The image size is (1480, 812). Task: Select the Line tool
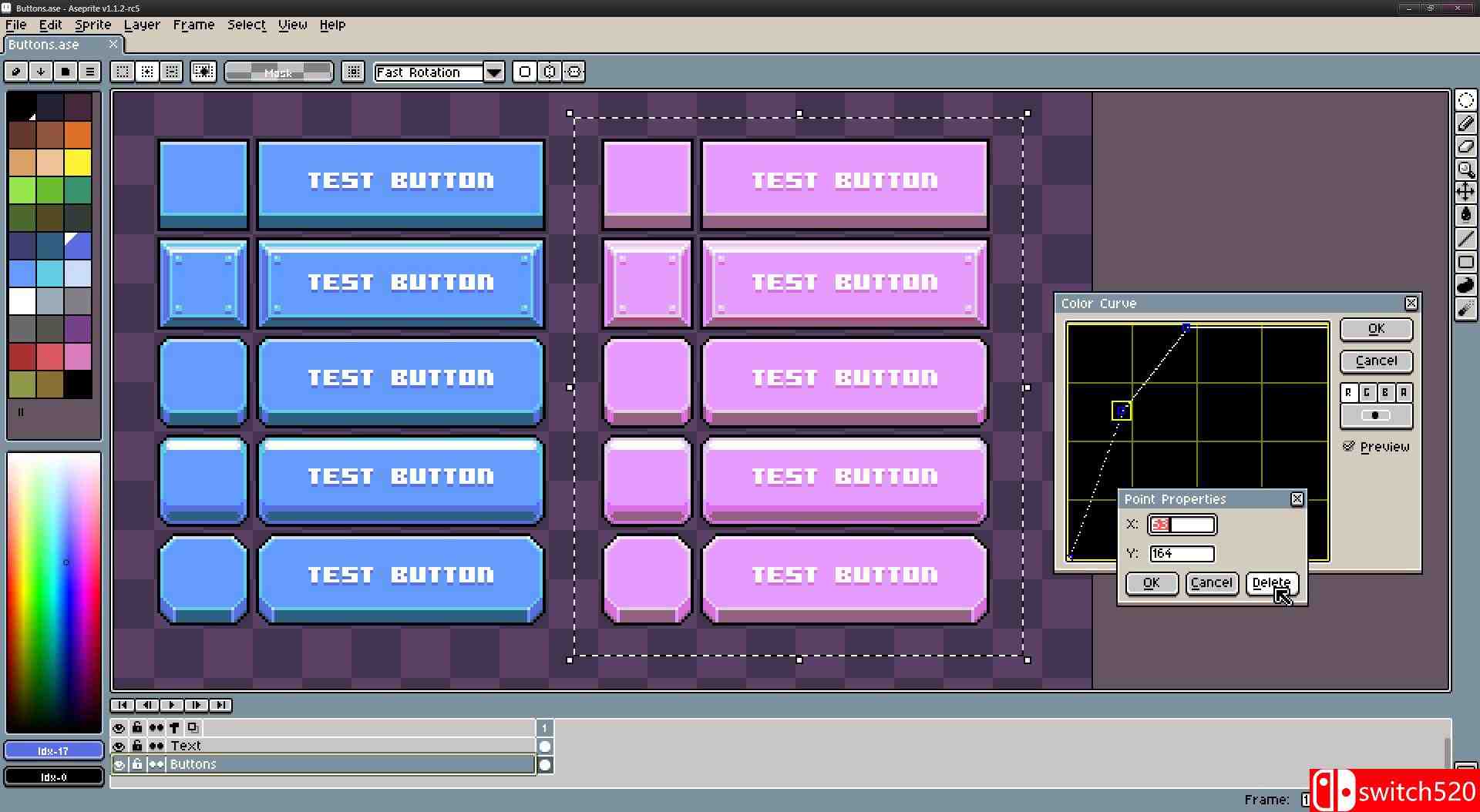click(x=1465, y=239)
